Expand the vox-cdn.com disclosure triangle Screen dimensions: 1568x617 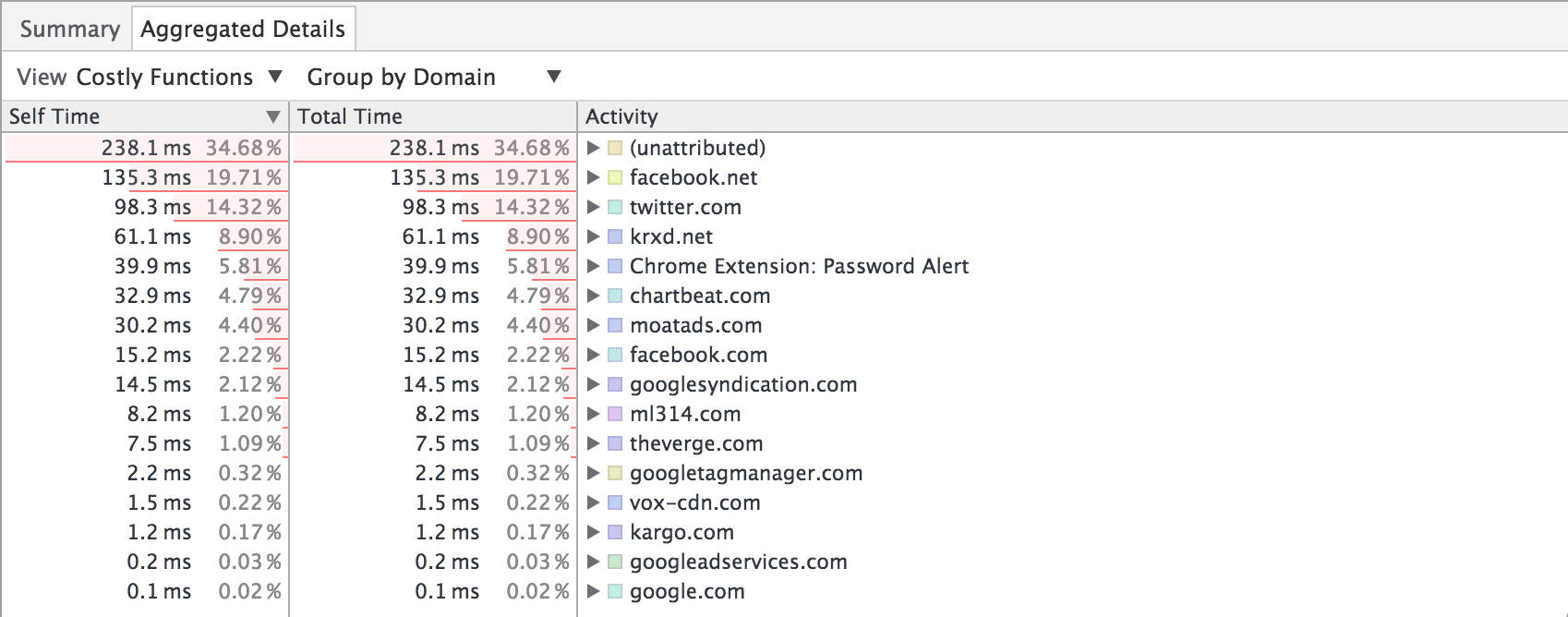tap(594, 502)
